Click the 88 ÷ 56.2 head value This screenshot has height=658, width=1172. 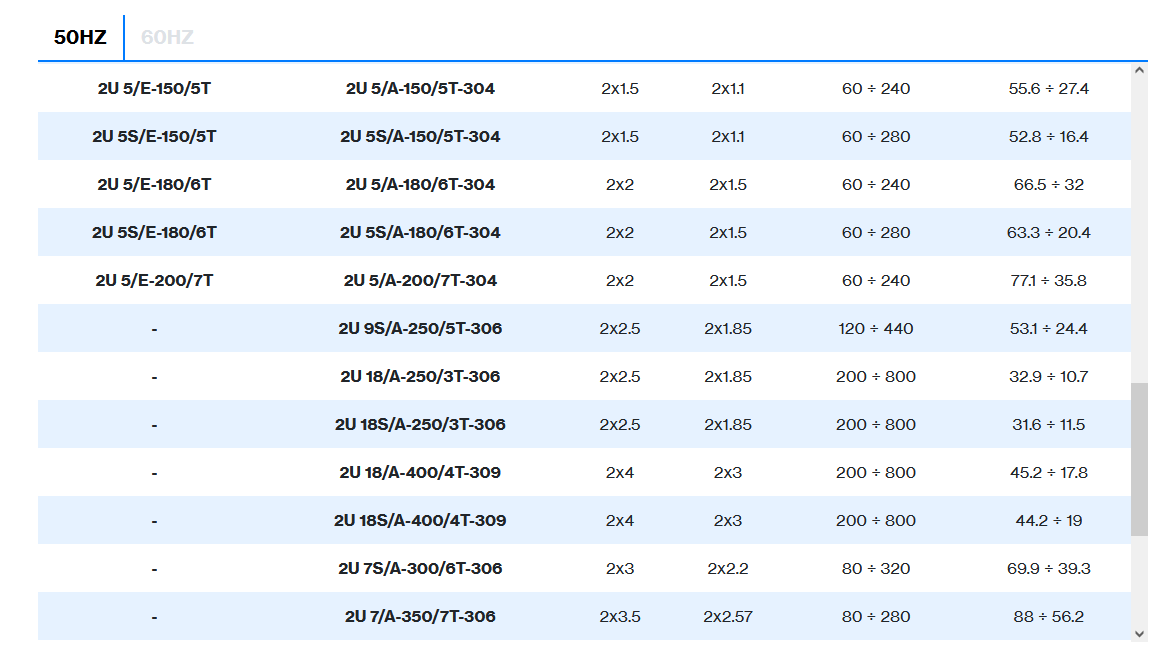tap(1048, 616)
